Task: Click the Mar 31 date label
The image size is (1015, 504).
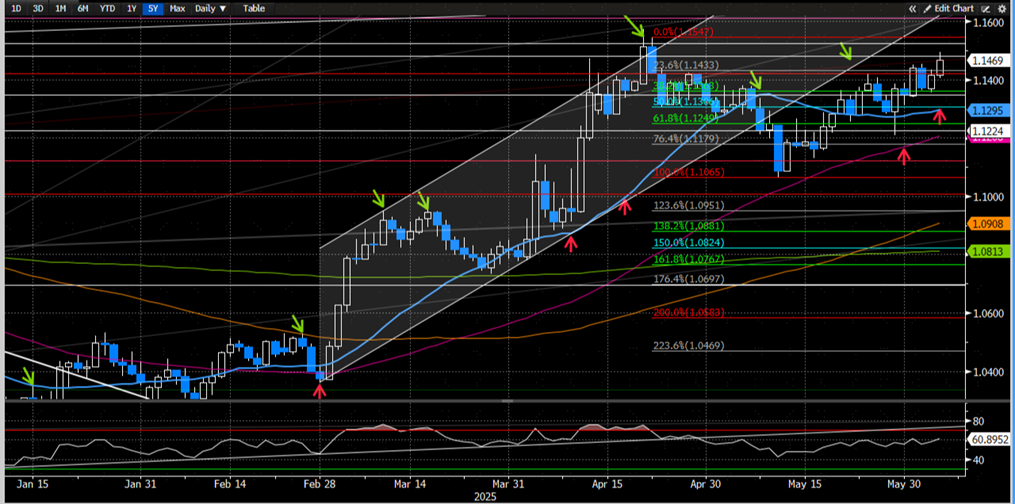Action: point(507,484)
